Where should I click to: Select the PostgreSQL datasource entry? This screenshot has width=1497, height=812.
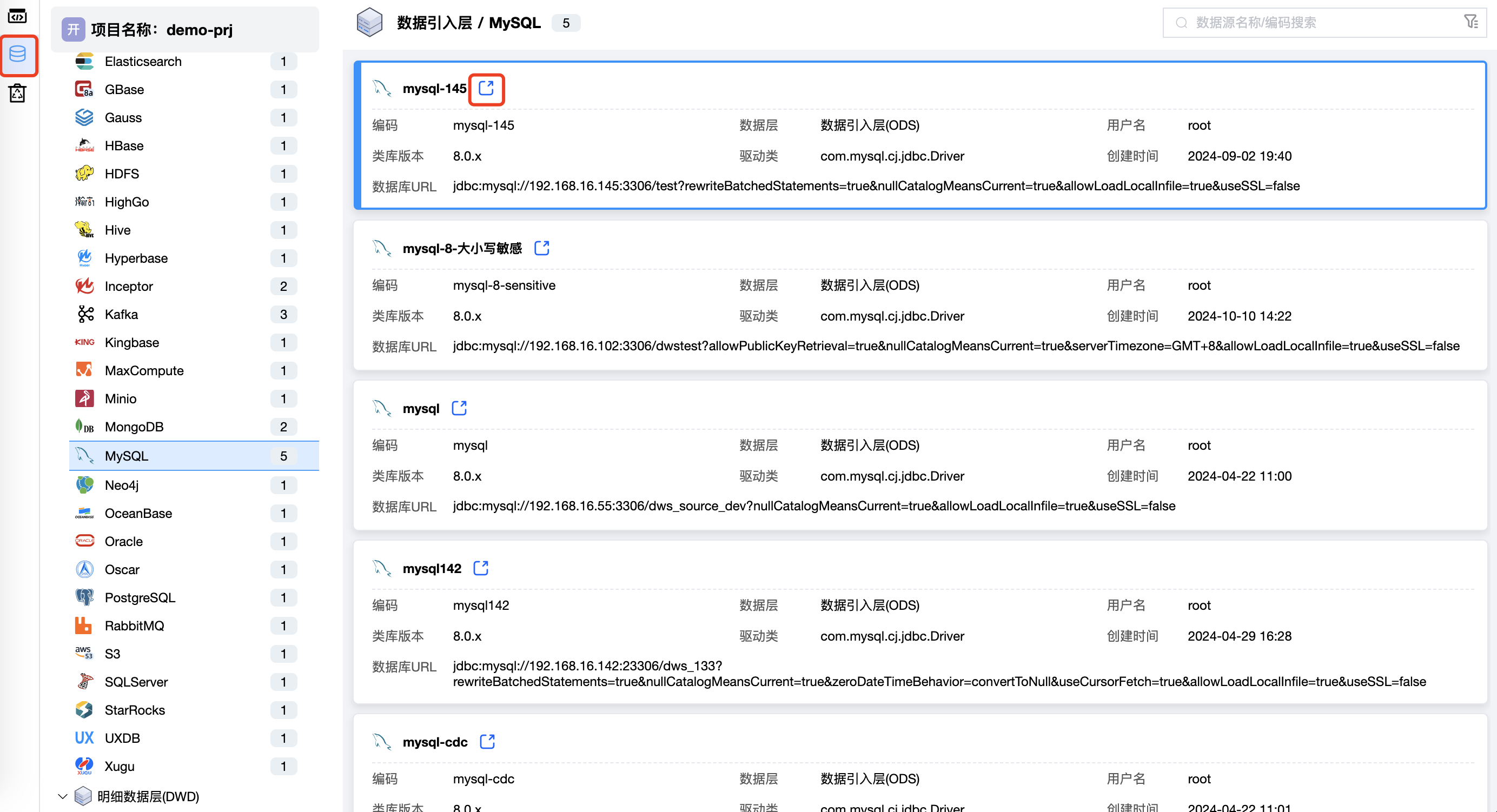pyautogui.click(x=140, y=597)
